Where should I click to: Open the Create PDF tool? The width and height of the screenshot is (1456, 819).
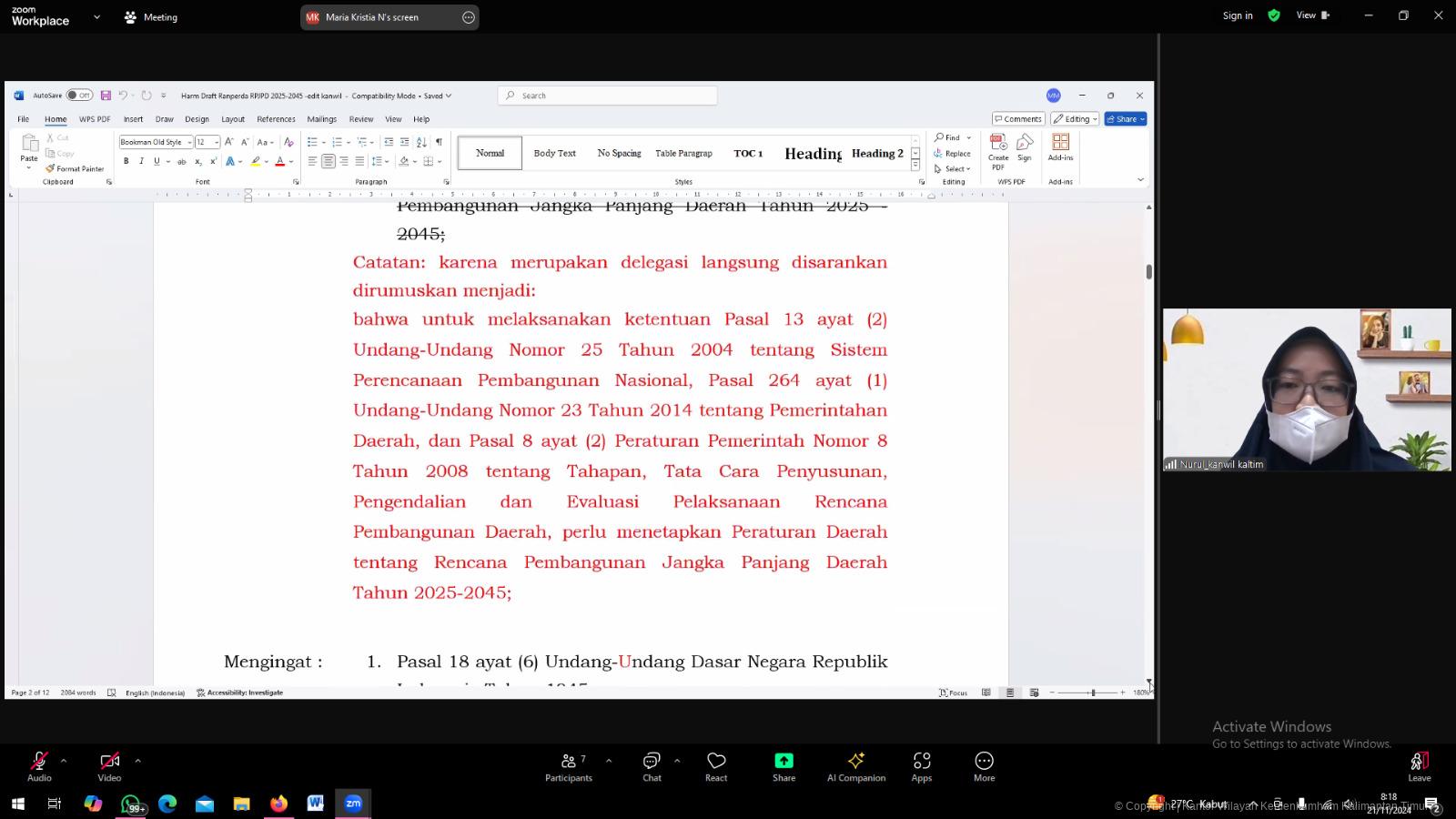(x=998, y=152)
